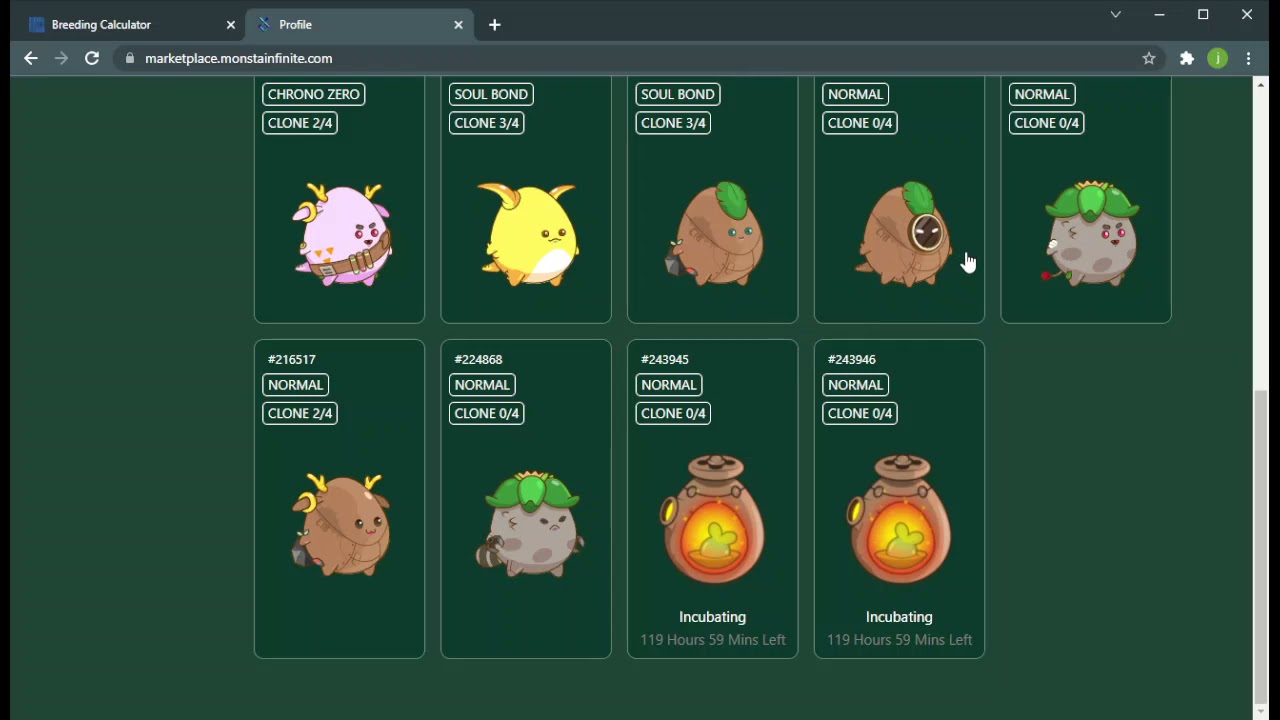Go forward with the browser arrow
Screen dimensions: 1280x720
coord(61,58)
